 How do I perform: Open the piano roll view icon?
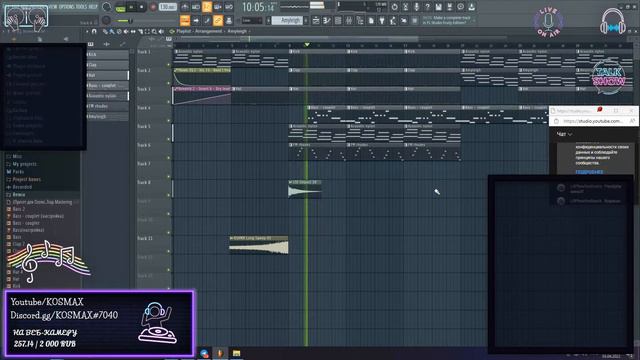327,20
